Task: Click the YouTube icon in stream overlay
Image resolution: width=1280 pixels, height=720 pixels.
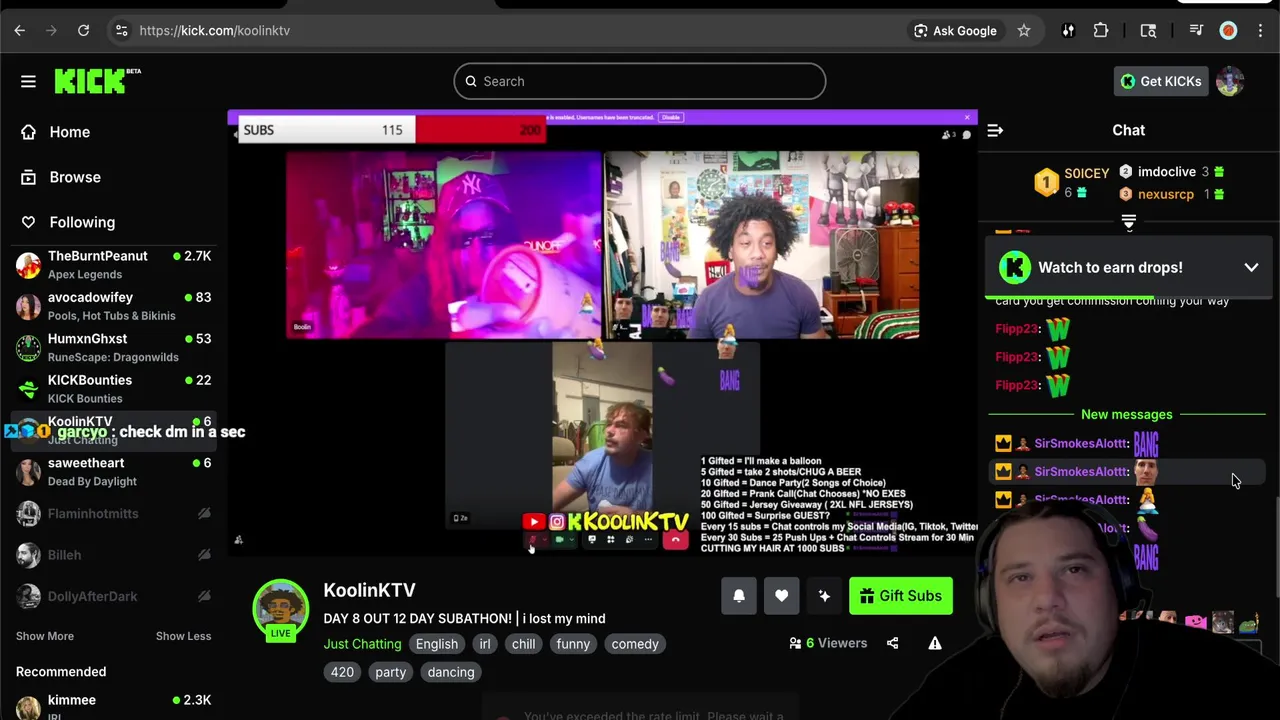Action: click(534, 521)
